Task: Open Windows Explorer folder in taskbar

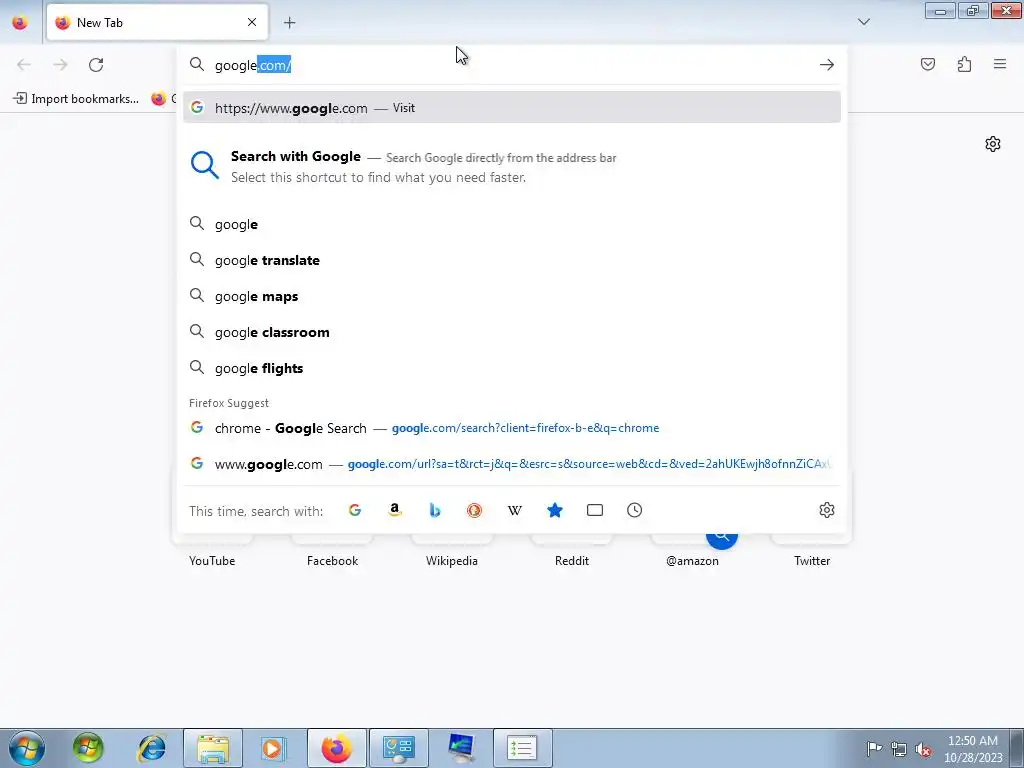Action: click(x=213, y=748)
